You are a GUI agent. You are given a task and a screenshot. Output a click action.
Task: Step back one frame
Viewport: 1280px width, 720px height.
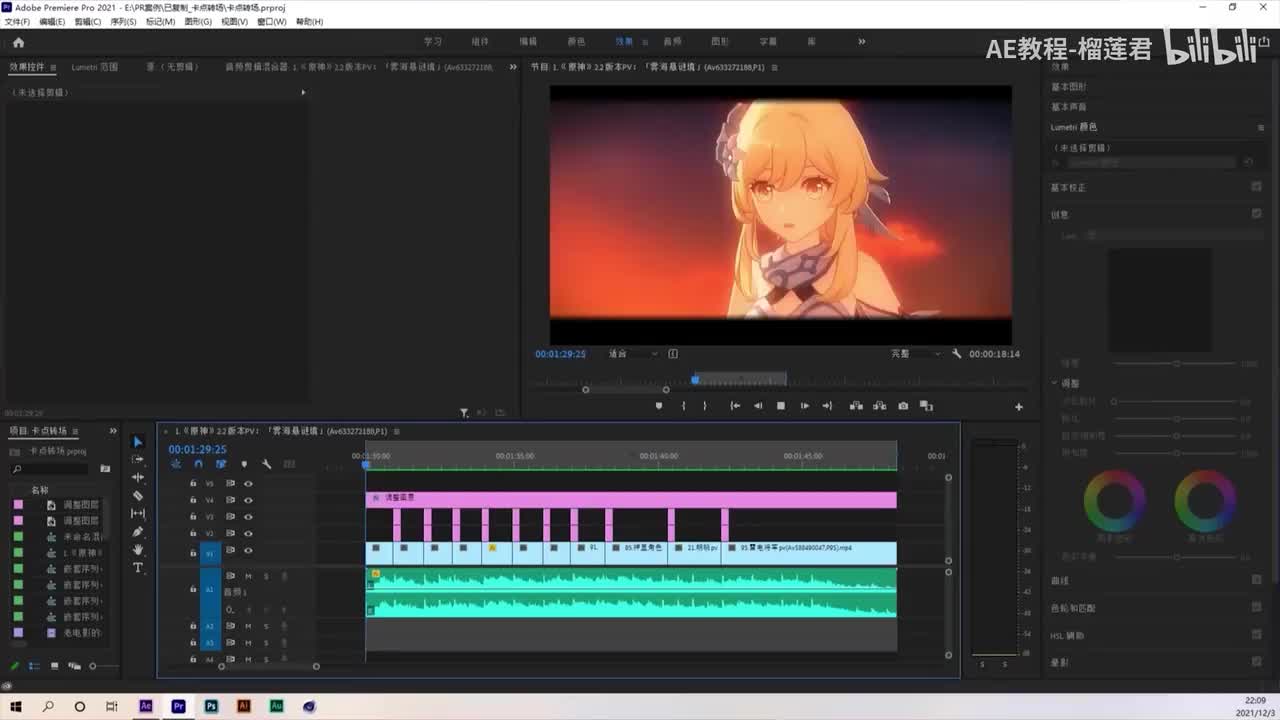click(x=758, y=406)
